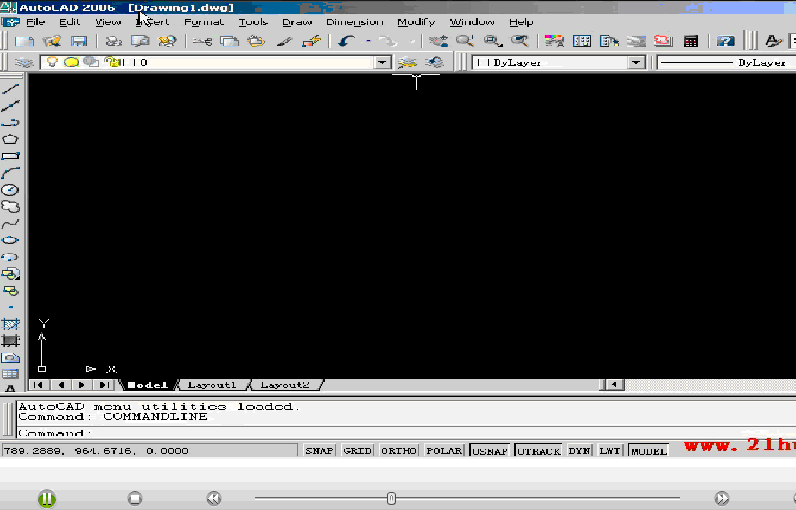
Task: Click the Save icon
Action: (x=79, y=42)
